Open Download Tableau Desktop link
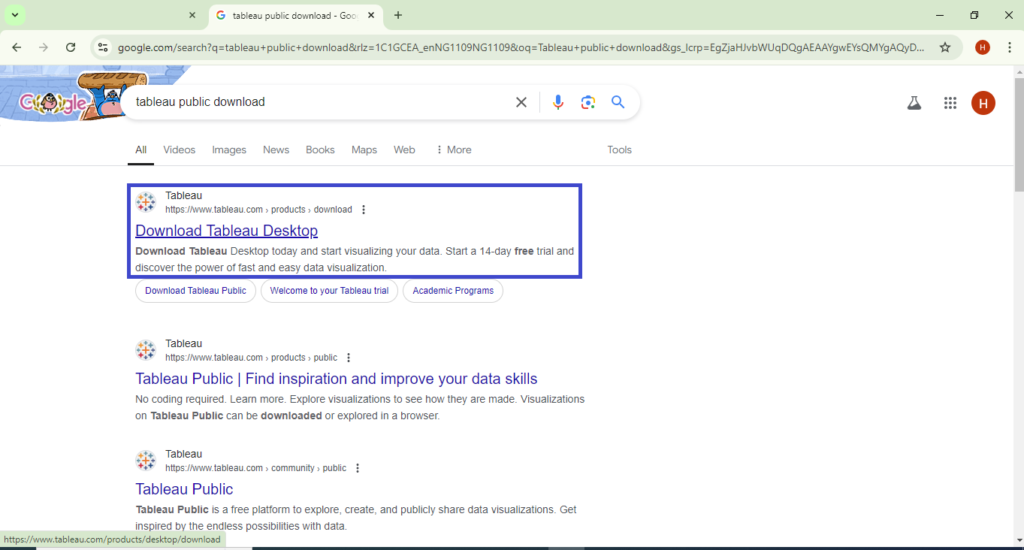 click(227, 231)
